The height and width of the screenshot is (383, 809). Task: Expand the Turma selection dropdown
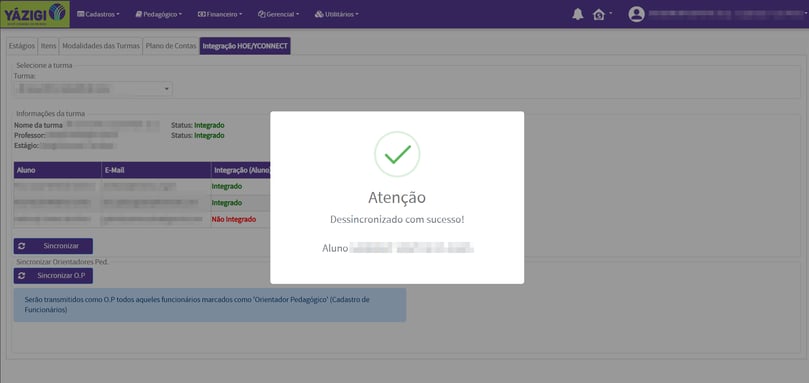[93, 89]
